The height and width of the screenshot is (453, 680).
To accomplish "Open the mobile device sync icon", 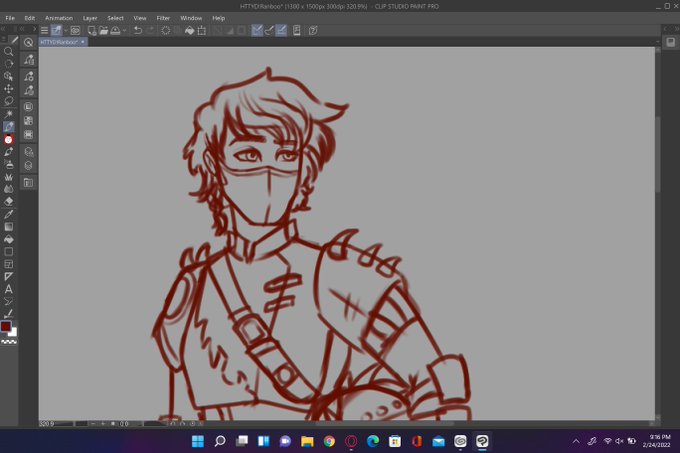I will pyautogui.click(x=297, y=30).
